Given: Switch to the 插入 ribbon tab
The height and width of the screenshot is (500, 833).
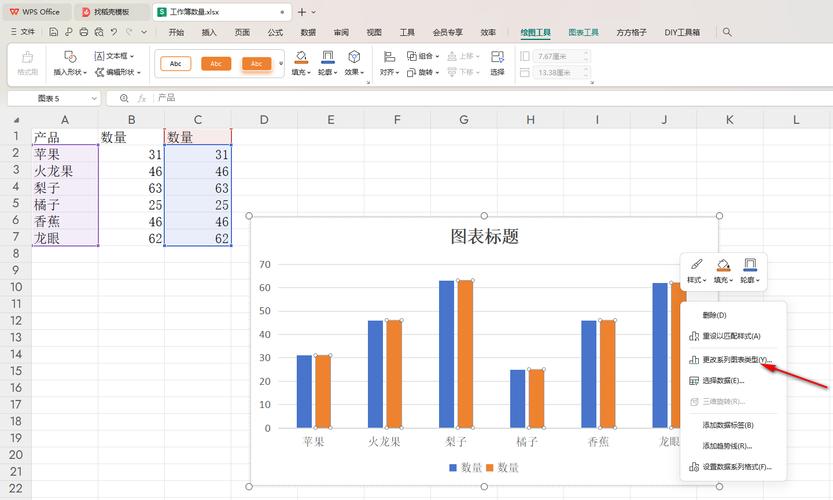Looking at the screenshot, I should 209,32.
